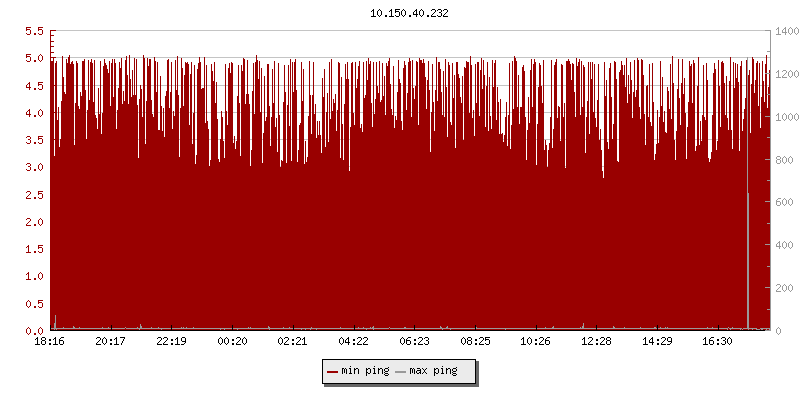Viewport: 800px width, 400px height.
Task: Choose the 16:30 time axis label
Action: [718, 341]
